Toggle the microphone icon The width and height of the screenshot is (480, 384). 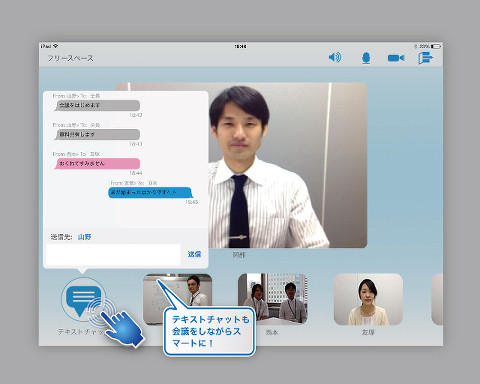pyautogui.click(x=366, y=58)
